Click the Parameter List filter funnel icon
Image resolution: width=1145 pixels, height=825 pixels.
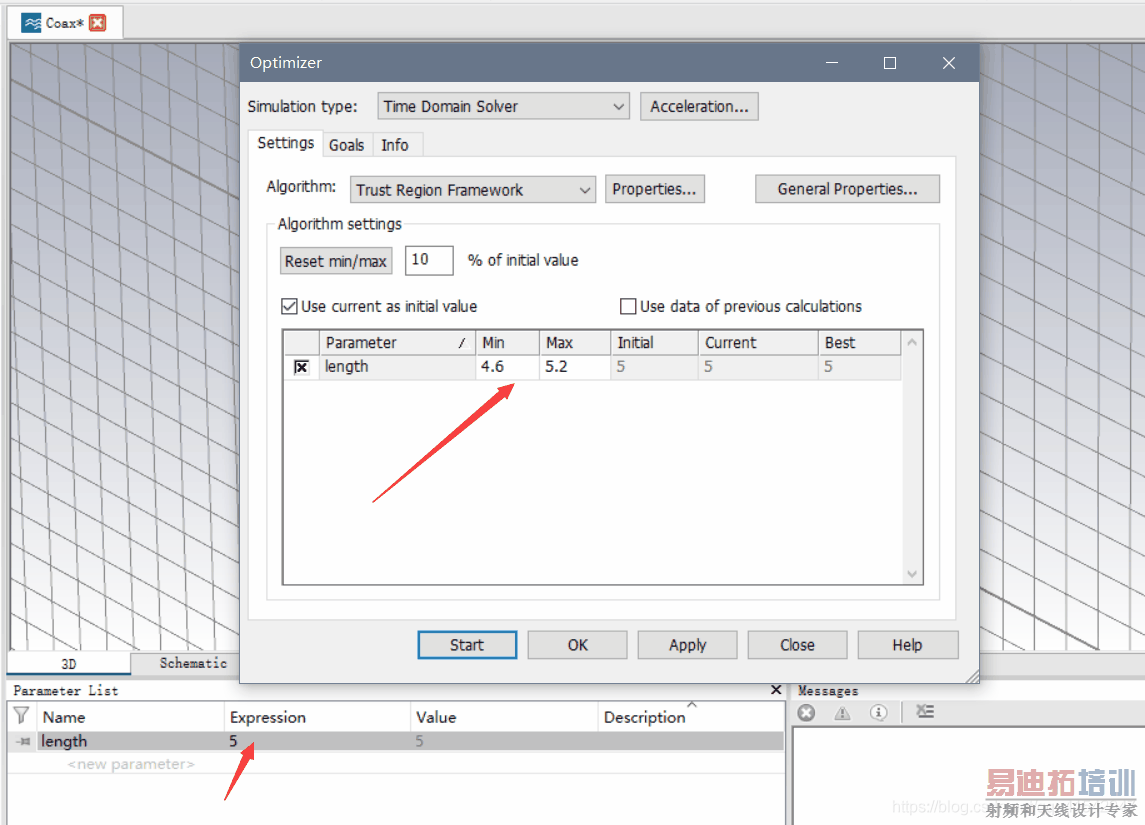[x=21, y=715]
